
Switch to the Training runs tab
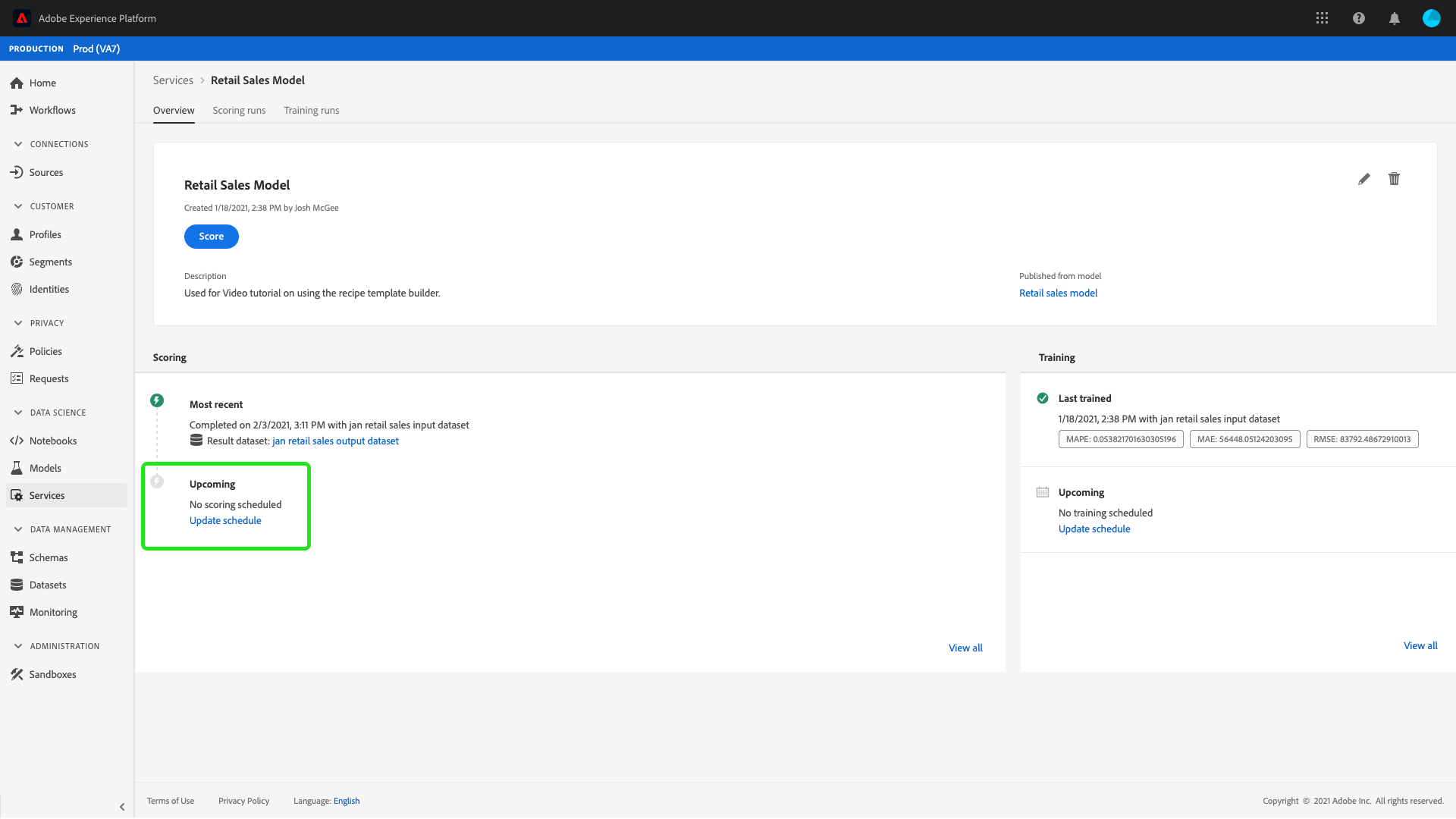tap(311, 111)
